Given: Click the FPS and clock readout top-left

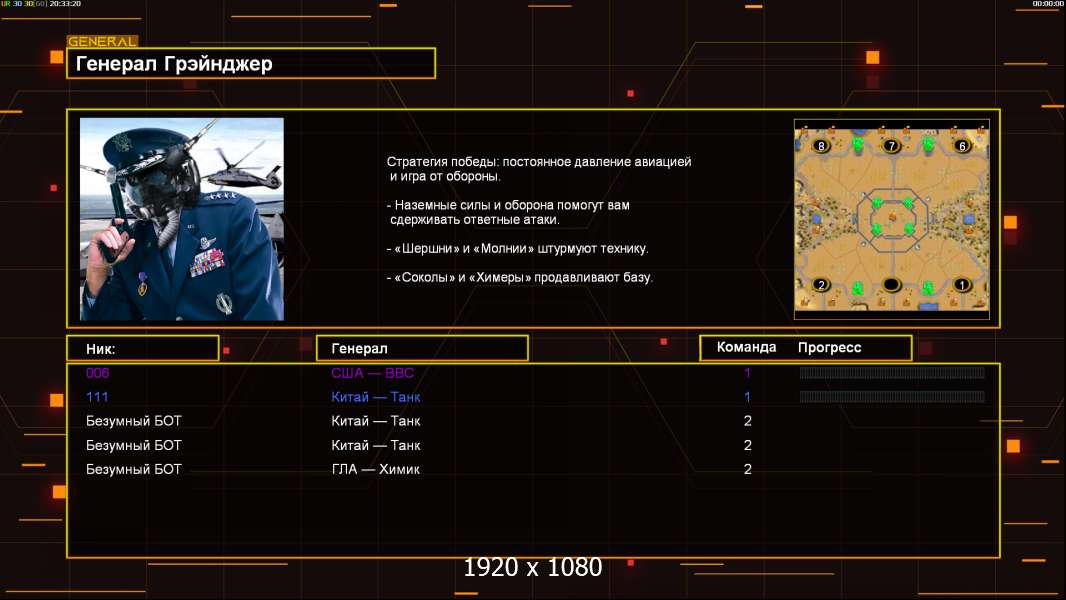Looking at the screenshot, I should (x=41, y=4).
